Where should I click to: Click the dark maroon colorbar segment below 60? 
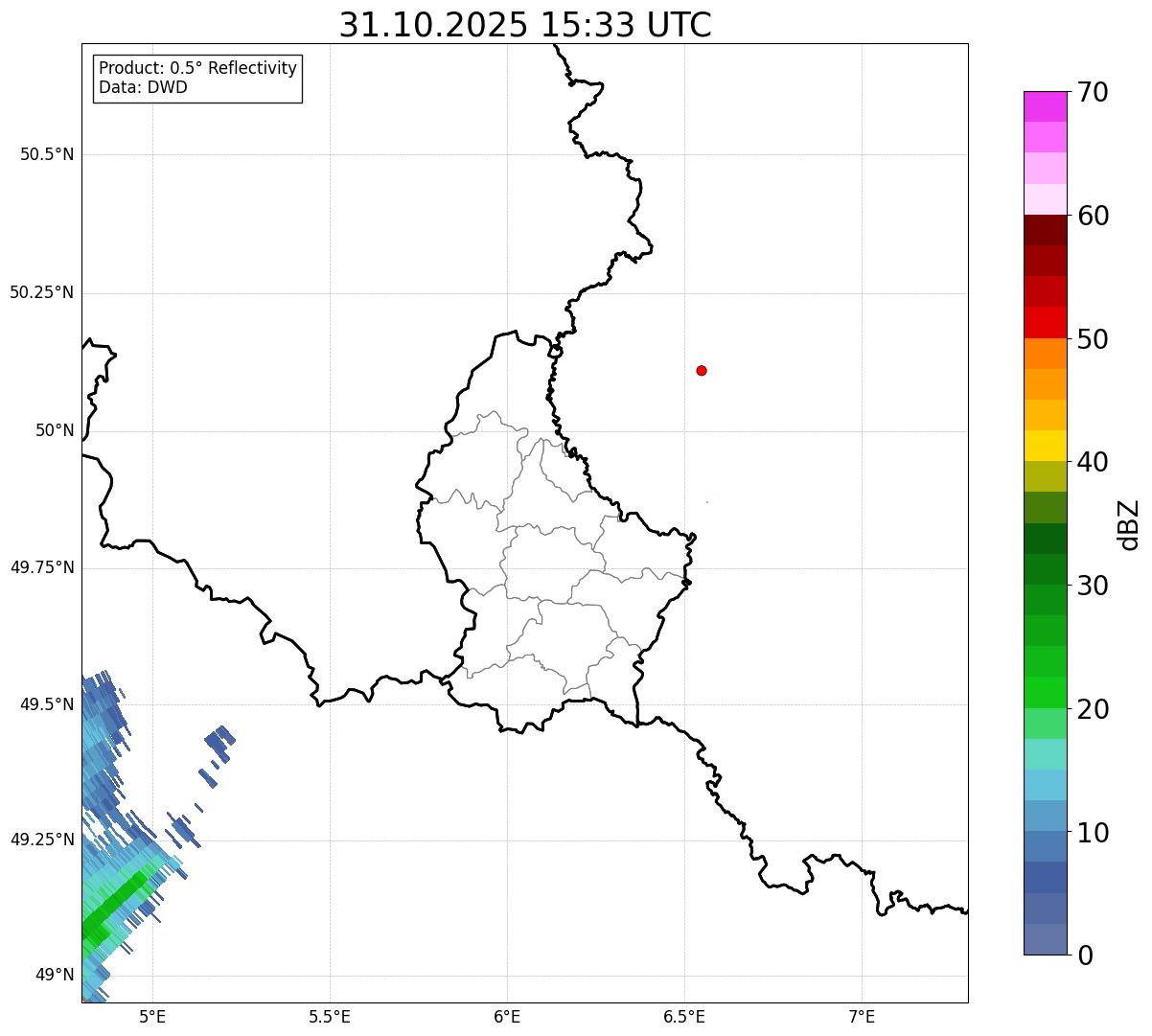coord(1045,230)
